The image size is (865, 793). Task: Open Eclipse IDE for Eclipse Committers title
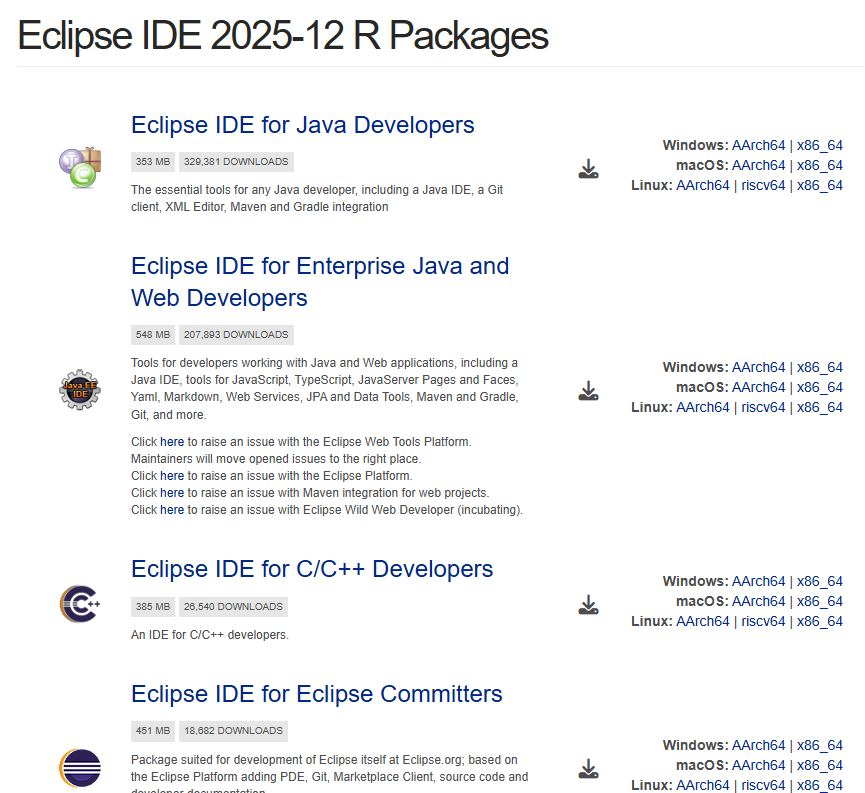[x=317, y=694]
